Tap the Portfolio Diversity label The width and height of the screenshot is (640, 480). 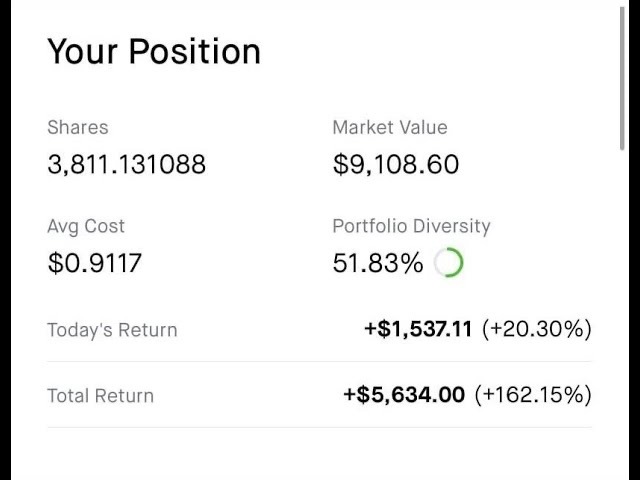point(412,227)
